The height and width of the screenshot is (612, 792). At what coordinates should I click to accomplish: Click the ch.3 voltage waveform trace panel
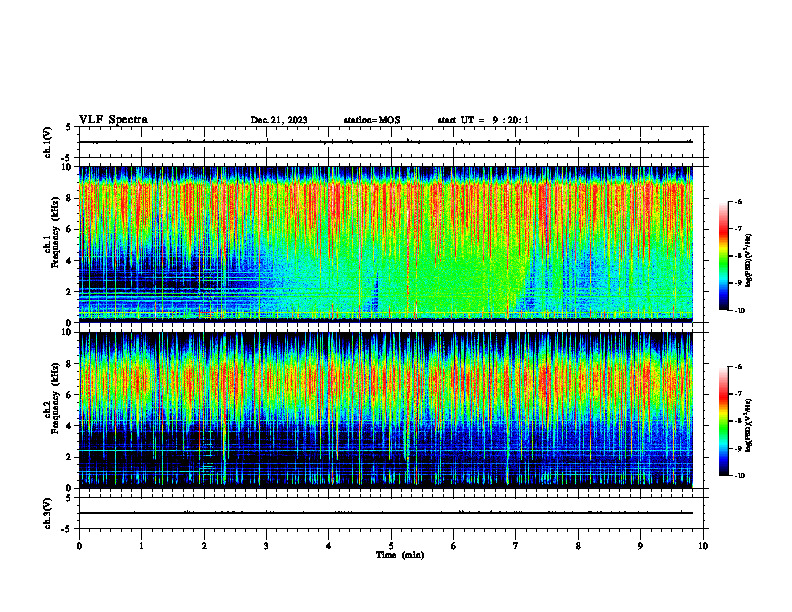(391, 513)
